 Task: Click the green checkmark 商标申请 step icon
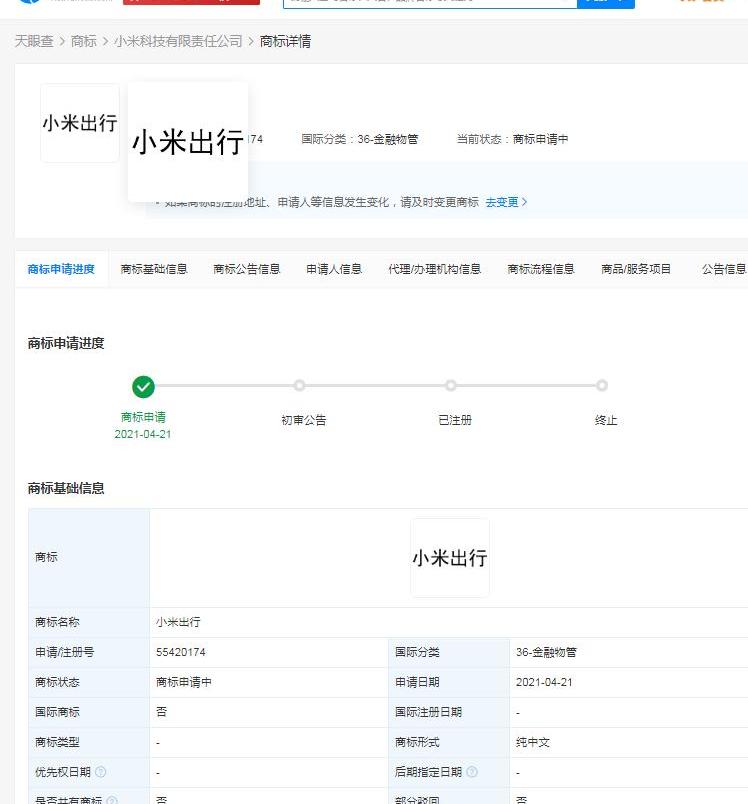pyautogui.click(x=143, y=387)
